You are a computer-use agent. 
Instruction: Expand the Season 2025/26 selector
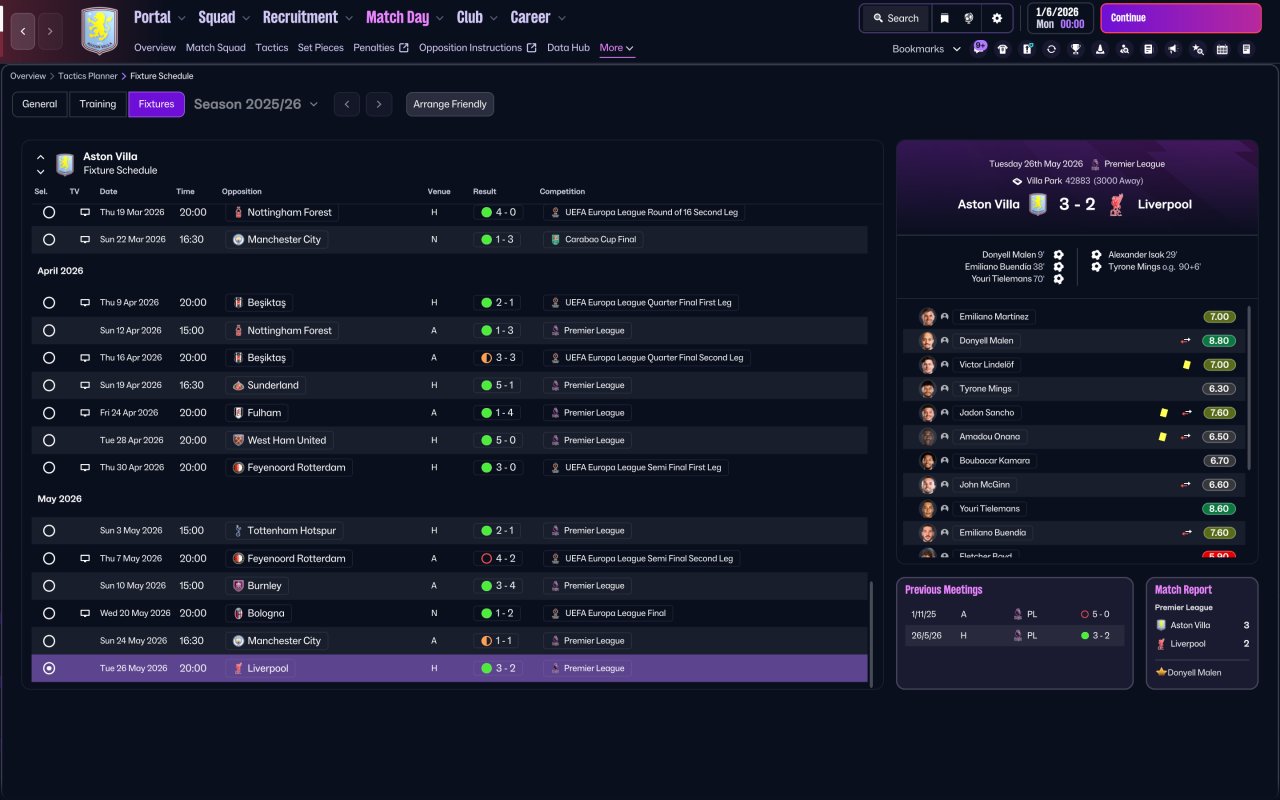(256, 104)
